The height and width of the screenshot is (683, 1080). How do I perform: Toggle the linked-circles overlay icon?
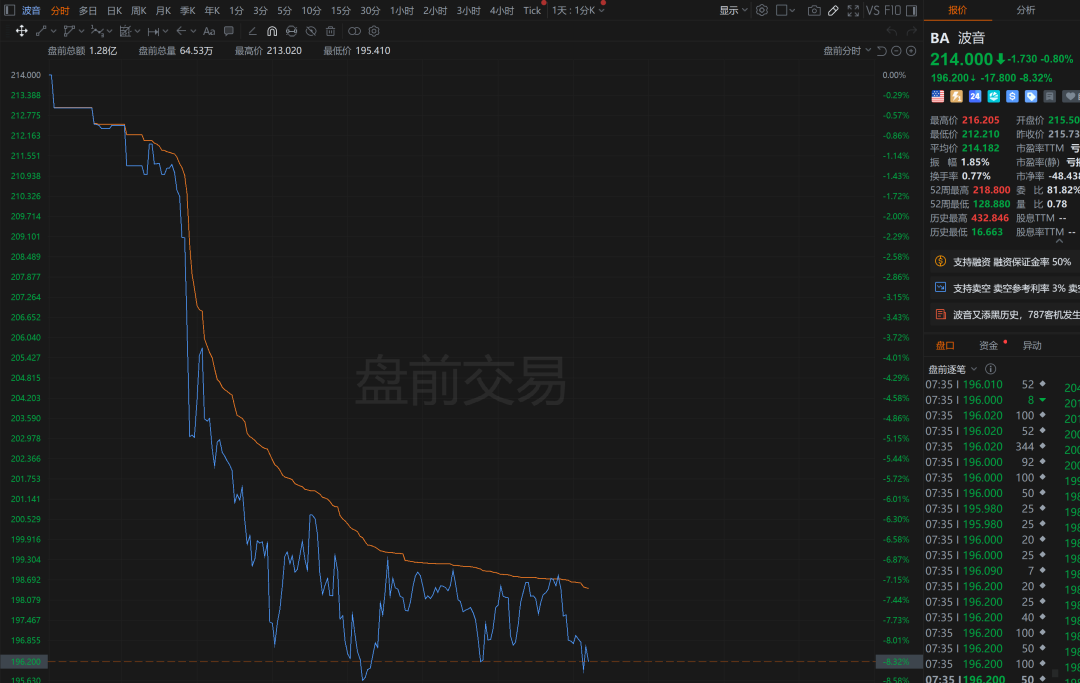click(354, 31)
